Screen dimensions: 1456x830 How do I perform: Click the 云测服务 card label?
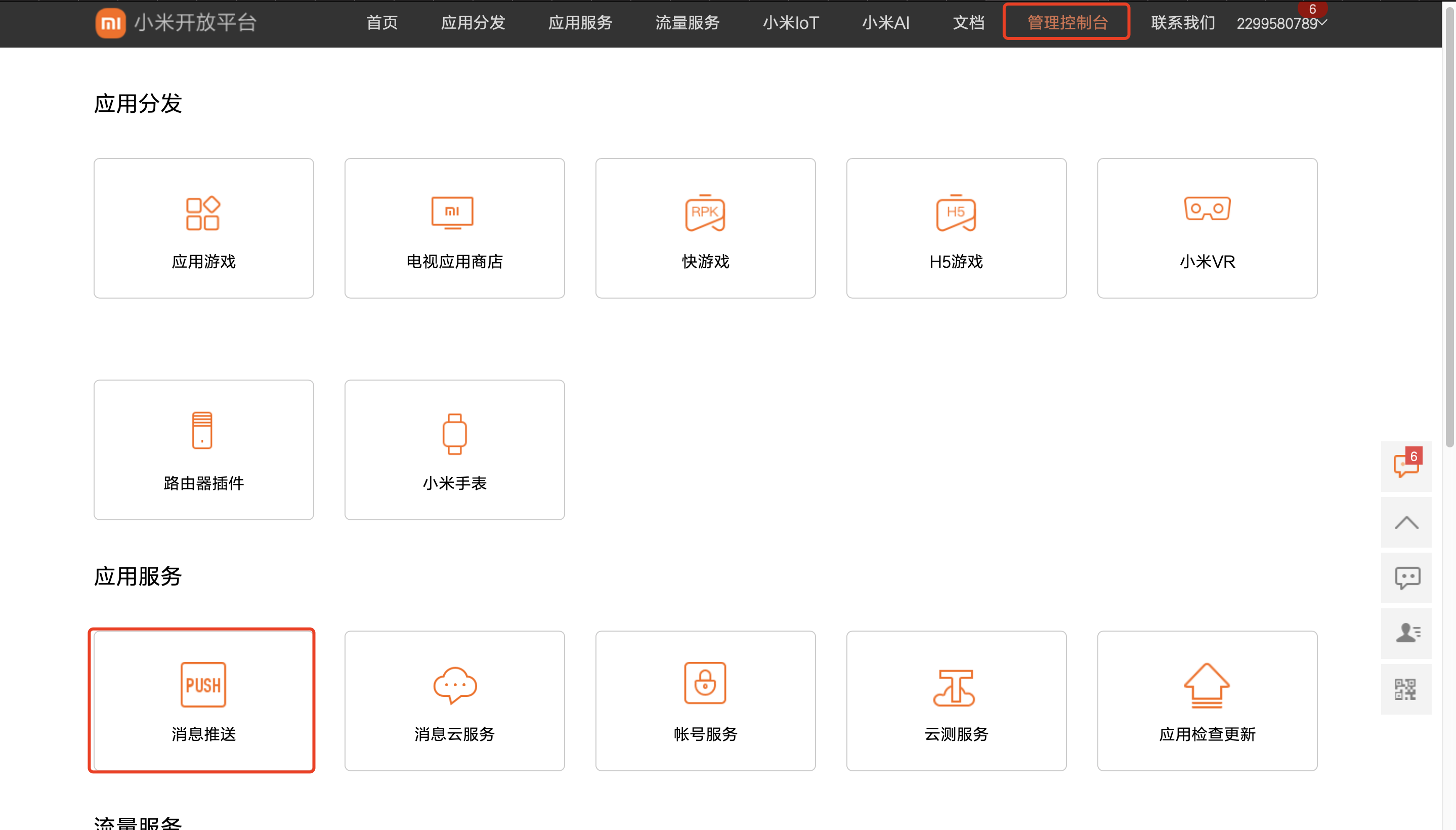click(x=956, y=734)
